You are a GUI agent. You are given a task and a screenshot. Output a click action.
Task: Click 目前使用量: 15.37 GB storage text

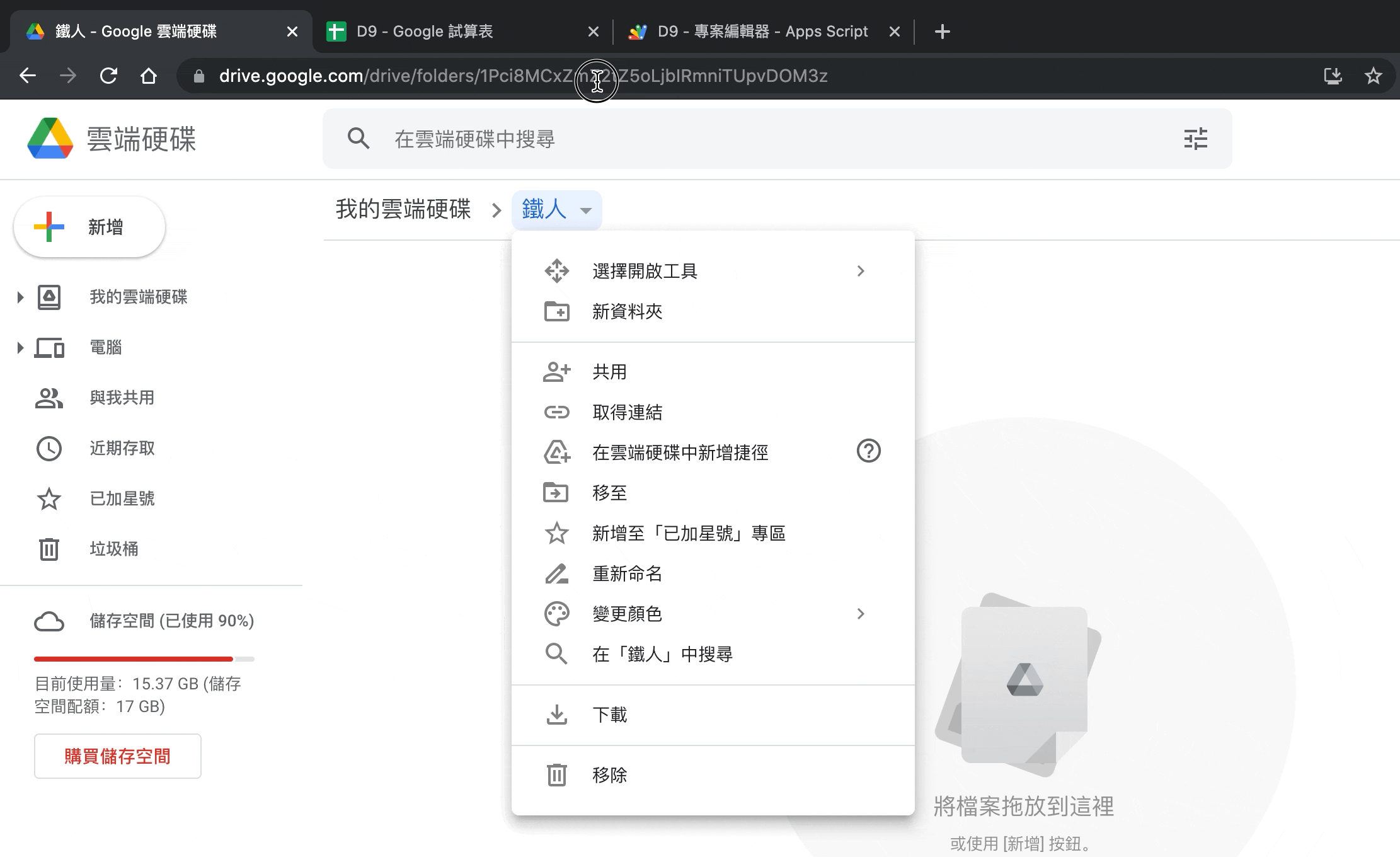point(138,695)
